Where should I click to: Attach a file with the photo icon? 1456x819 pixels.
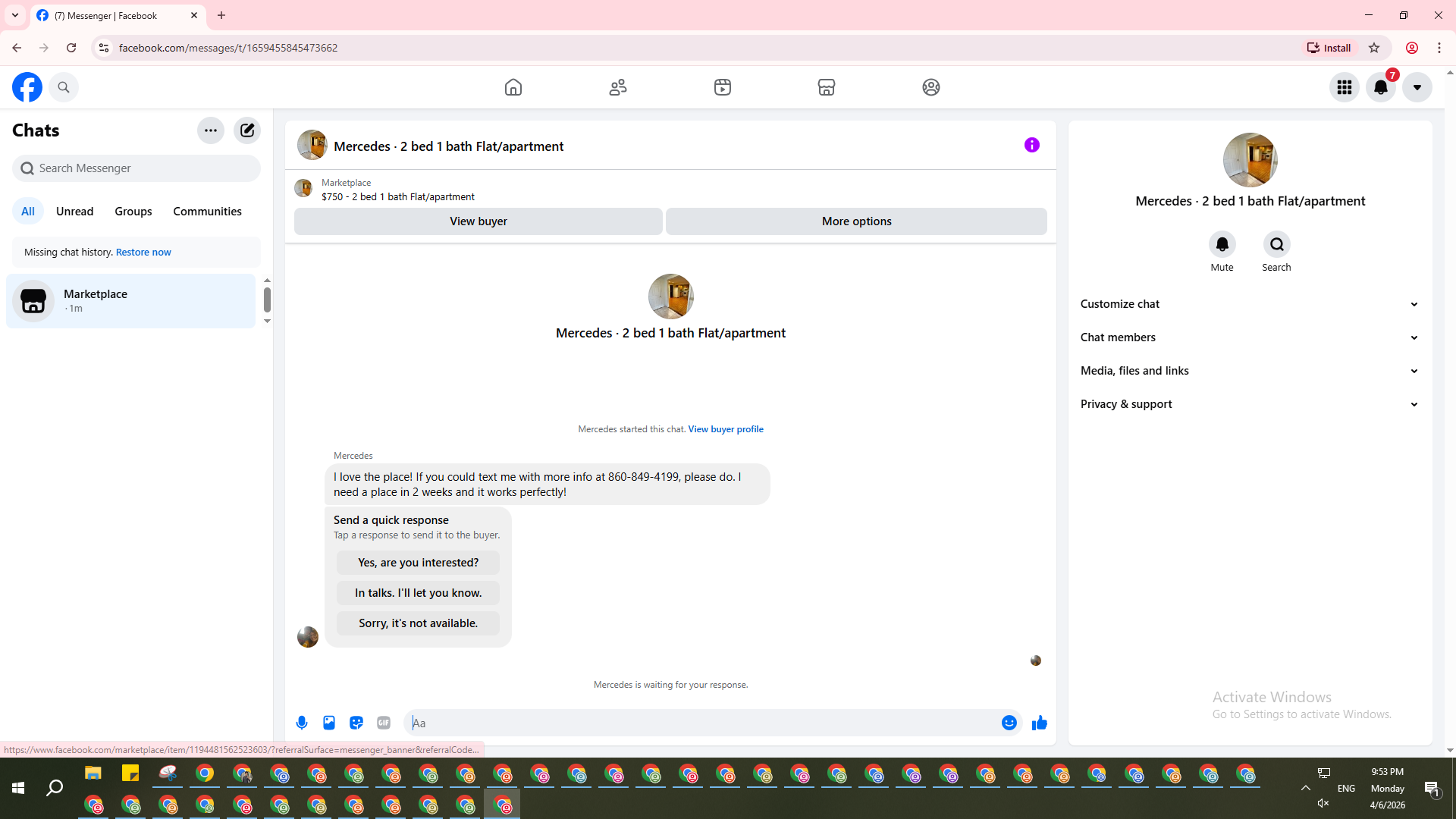[329, 723]
